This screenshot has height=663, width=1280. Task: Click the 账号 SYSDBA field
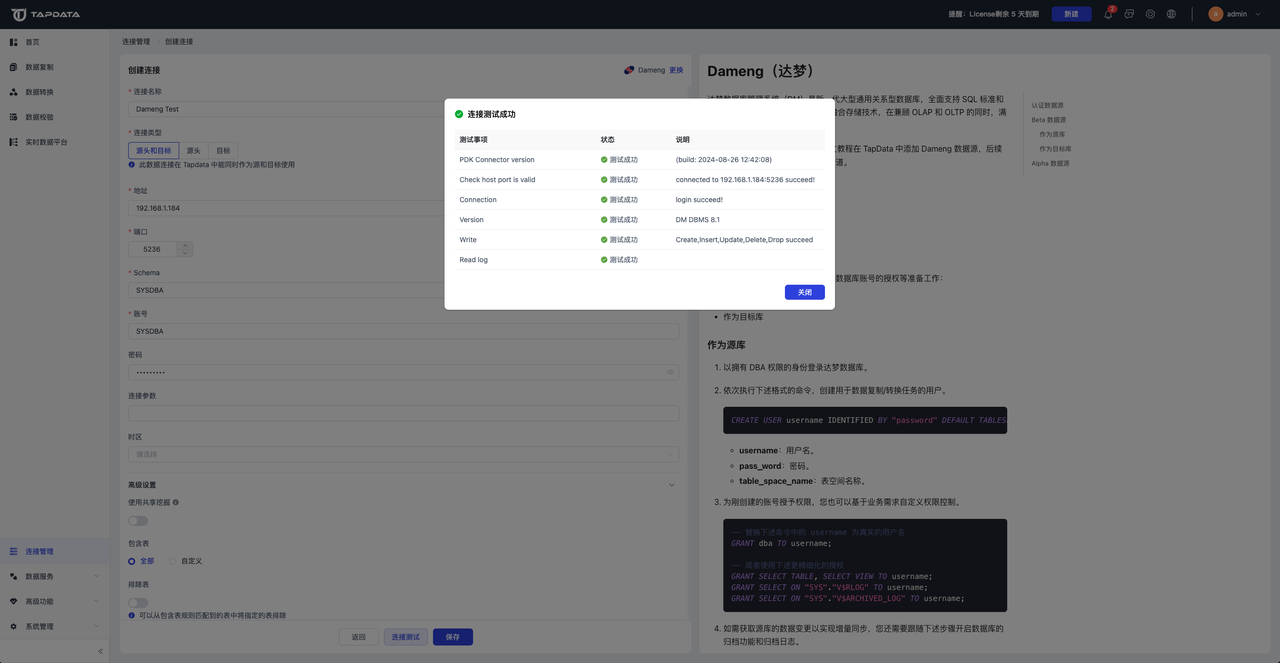pos(404,331)
